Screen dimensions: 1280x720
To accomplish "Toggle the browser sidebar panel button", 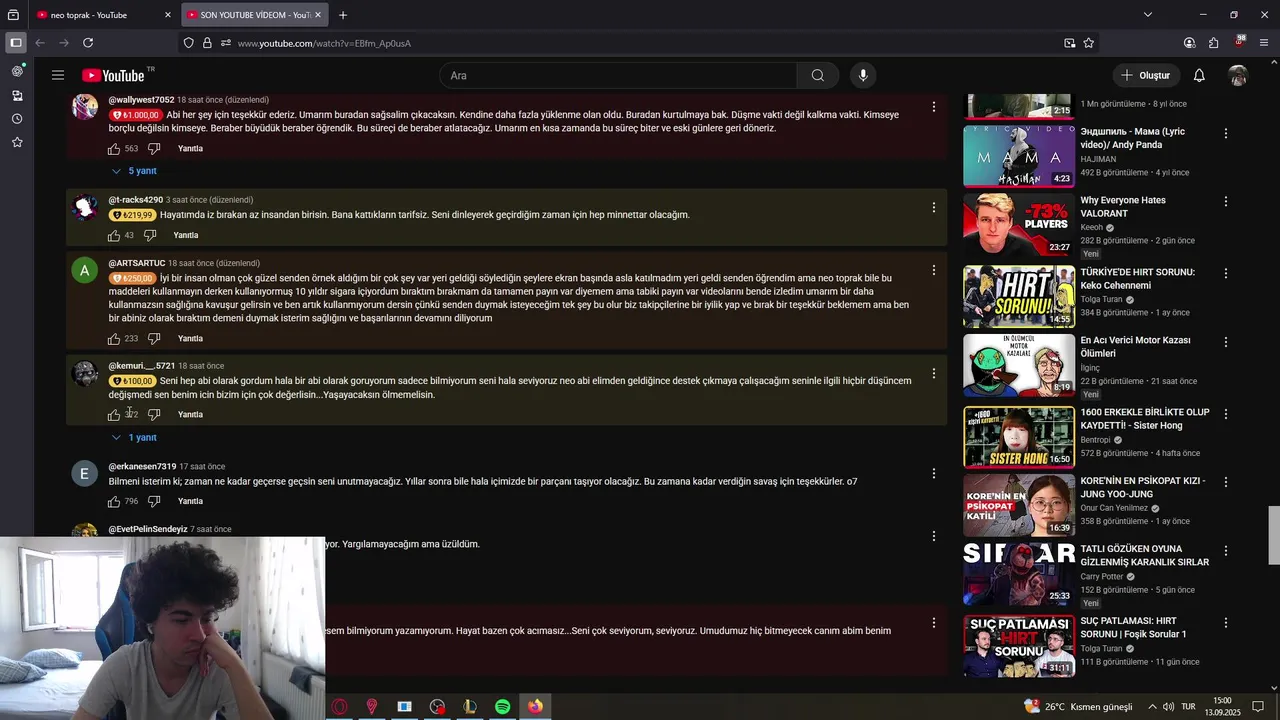I will pos(16,43).
